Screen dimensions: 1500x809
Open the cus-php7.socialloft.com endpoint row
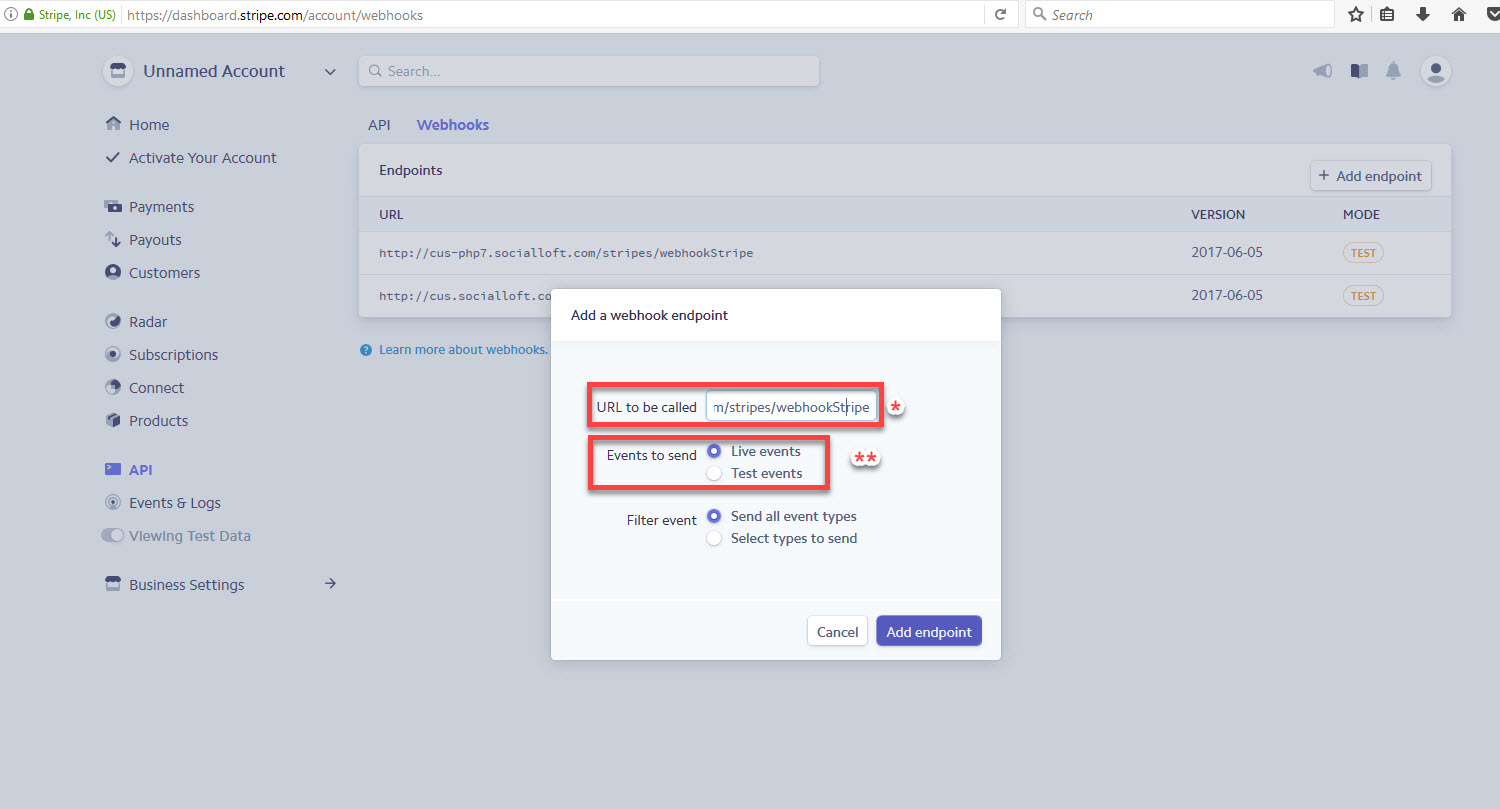[905, 253]
